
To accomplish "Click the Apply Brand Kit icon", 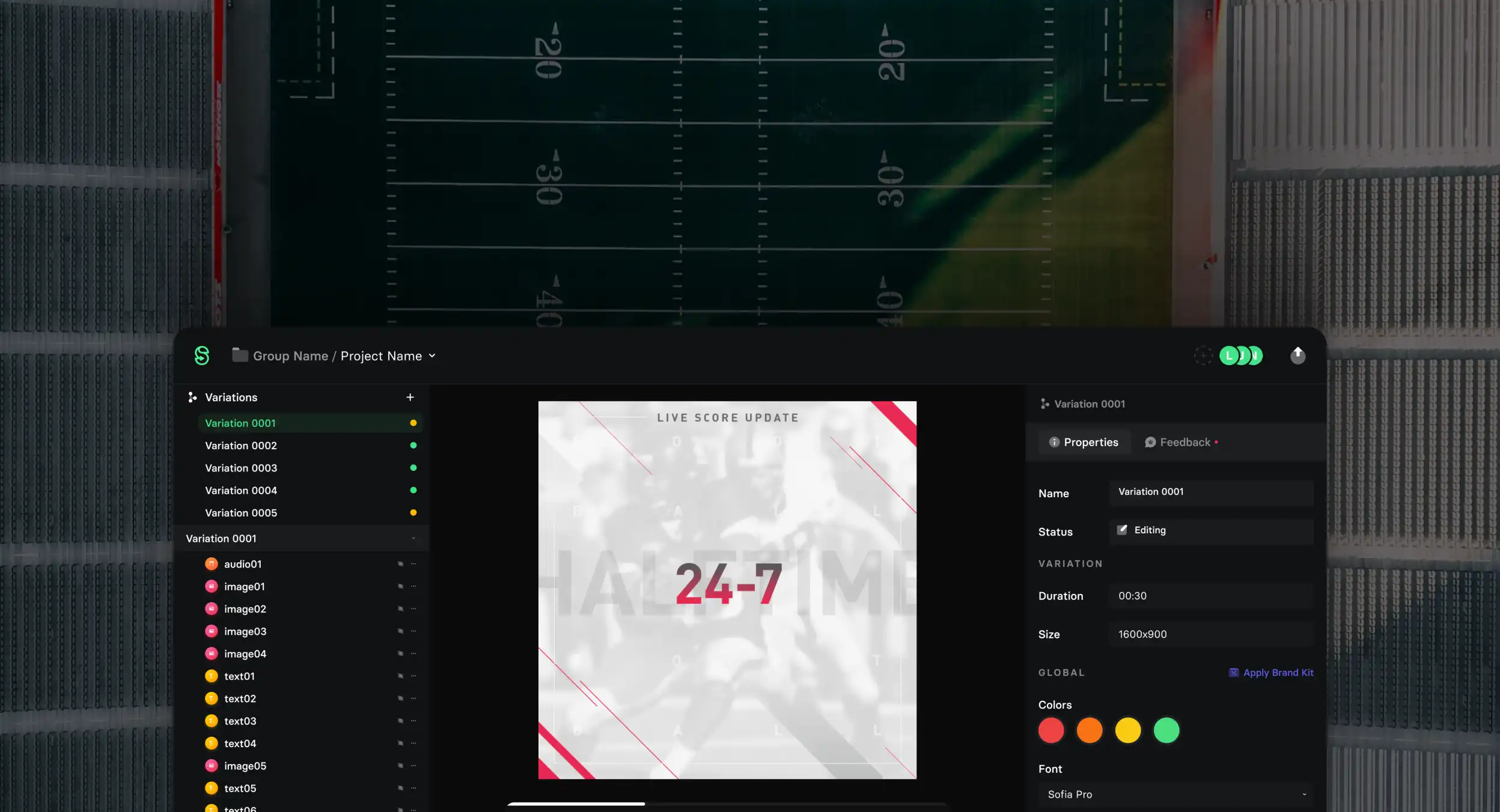I will pyautogui.click(x=1233, y=673).
